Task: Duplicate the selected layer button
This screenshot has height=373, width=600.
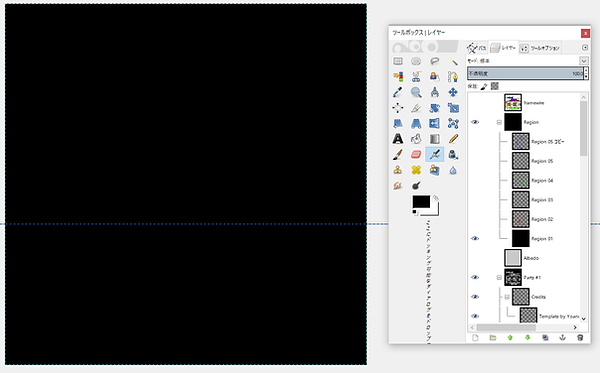Action: click(x=545, y=337)
